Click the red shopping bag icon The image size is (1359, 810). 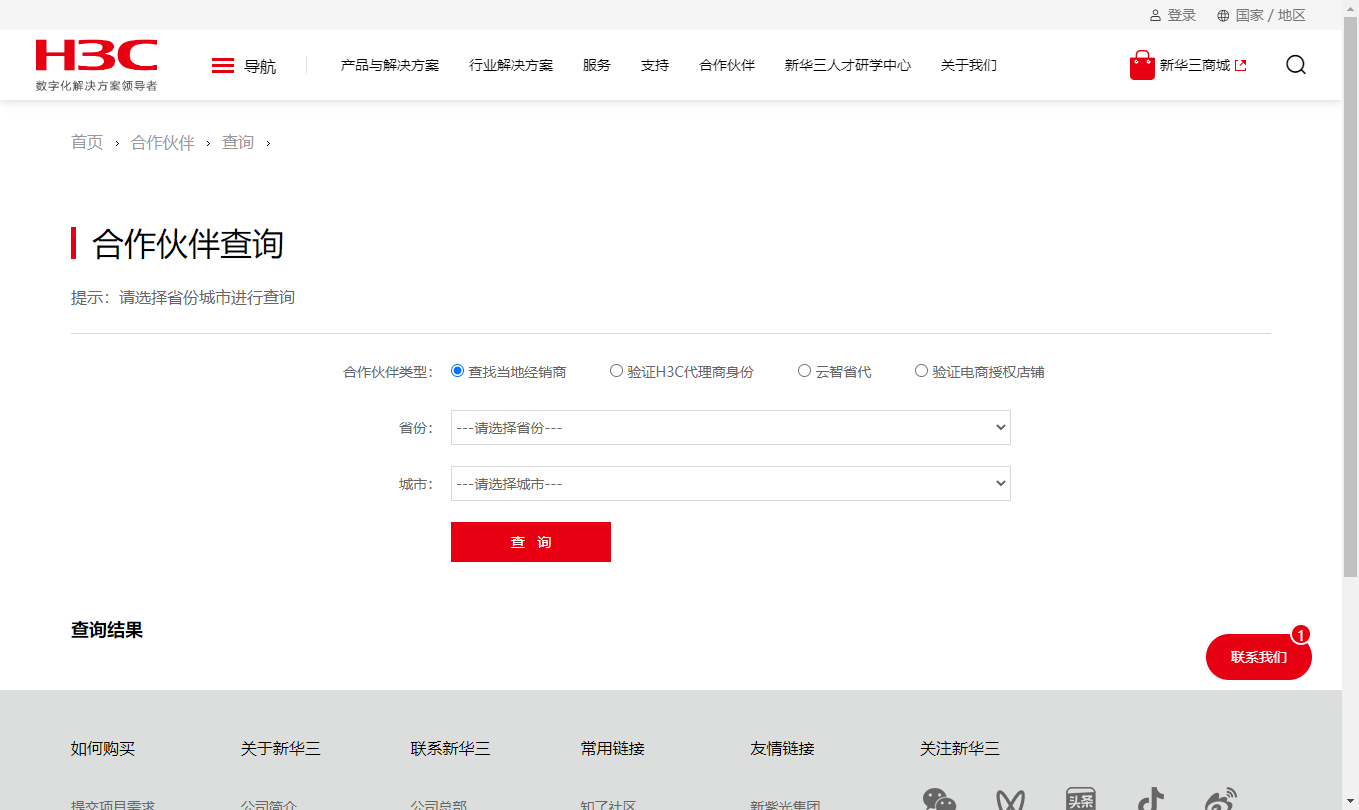1142,65
